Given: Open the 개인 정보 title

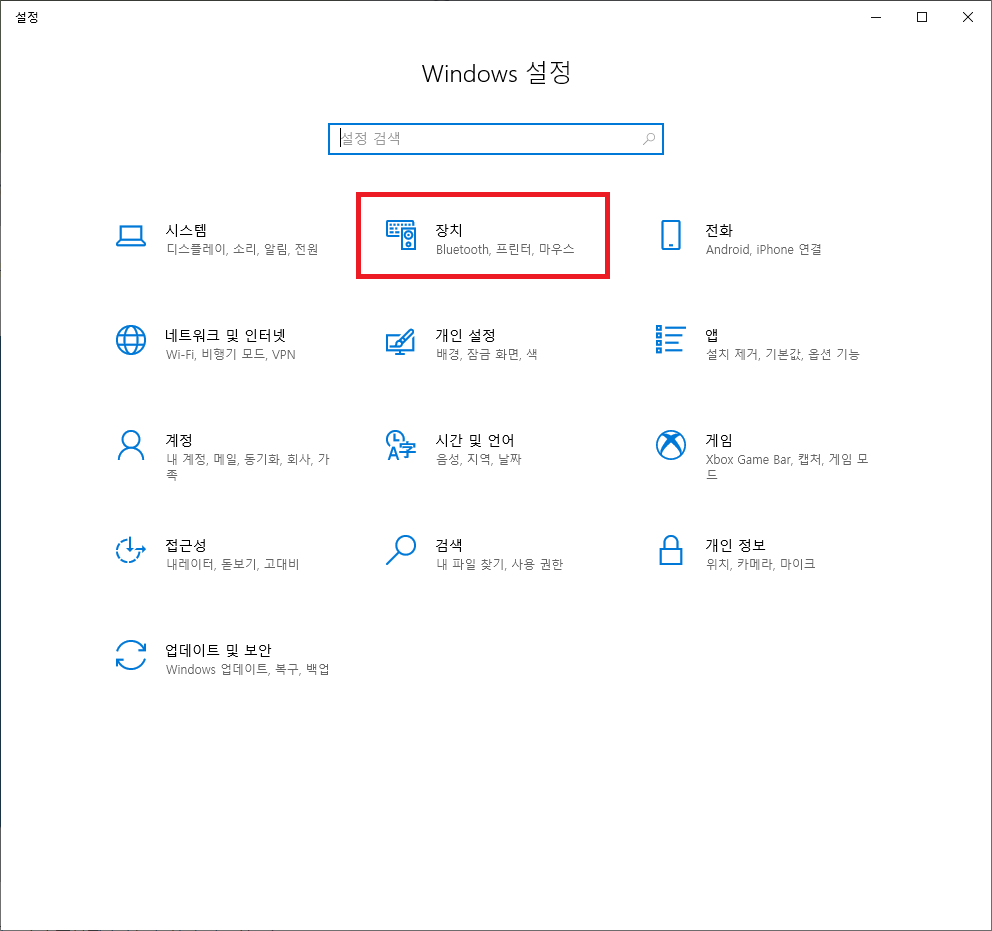Looking at the screenshot, I should click(x=735, y=545).
